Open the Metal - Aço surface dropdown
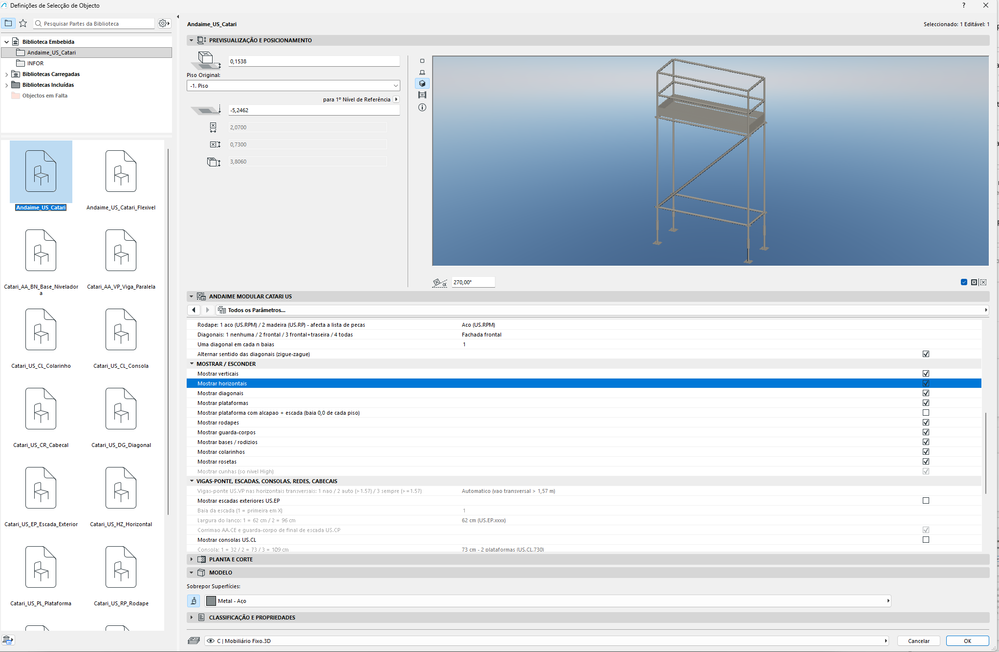Screen dimensions: 999x652 [547, 600]
